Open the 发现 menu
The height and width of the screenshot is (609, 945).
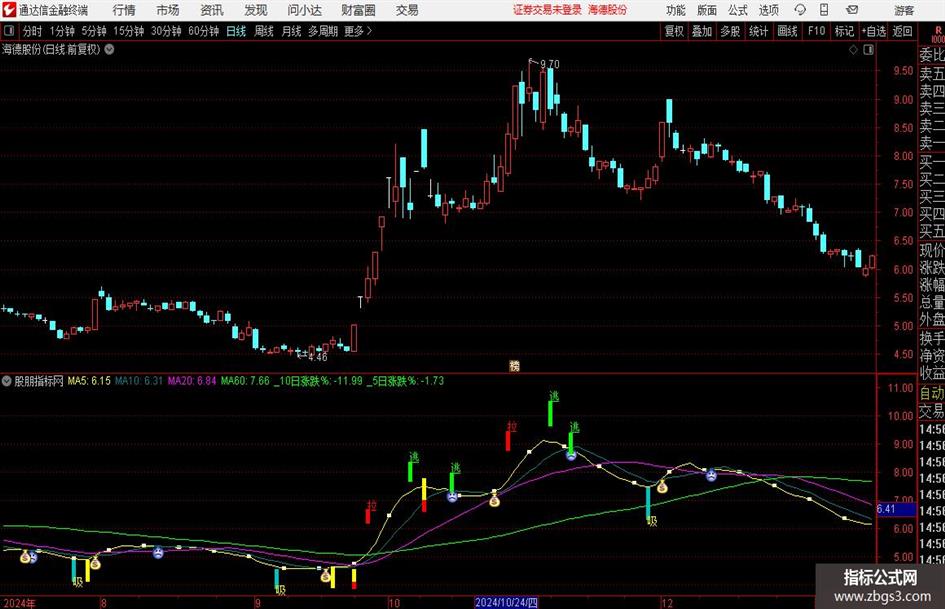[256, 10]
